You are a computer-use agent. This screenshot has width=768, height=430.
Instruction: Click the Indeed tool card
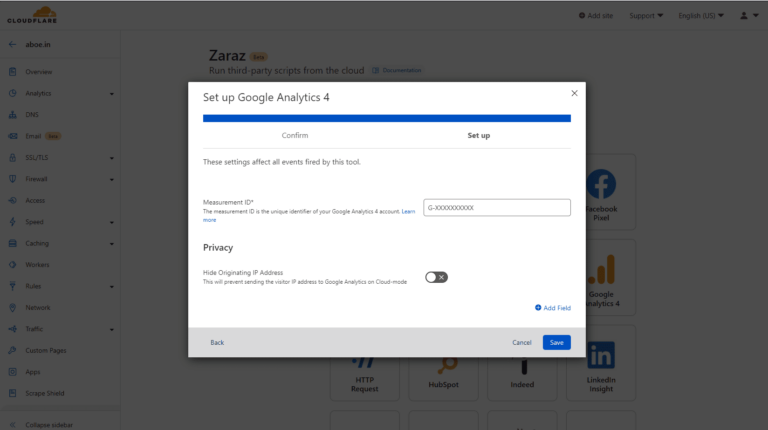click(x=522, y=379)
